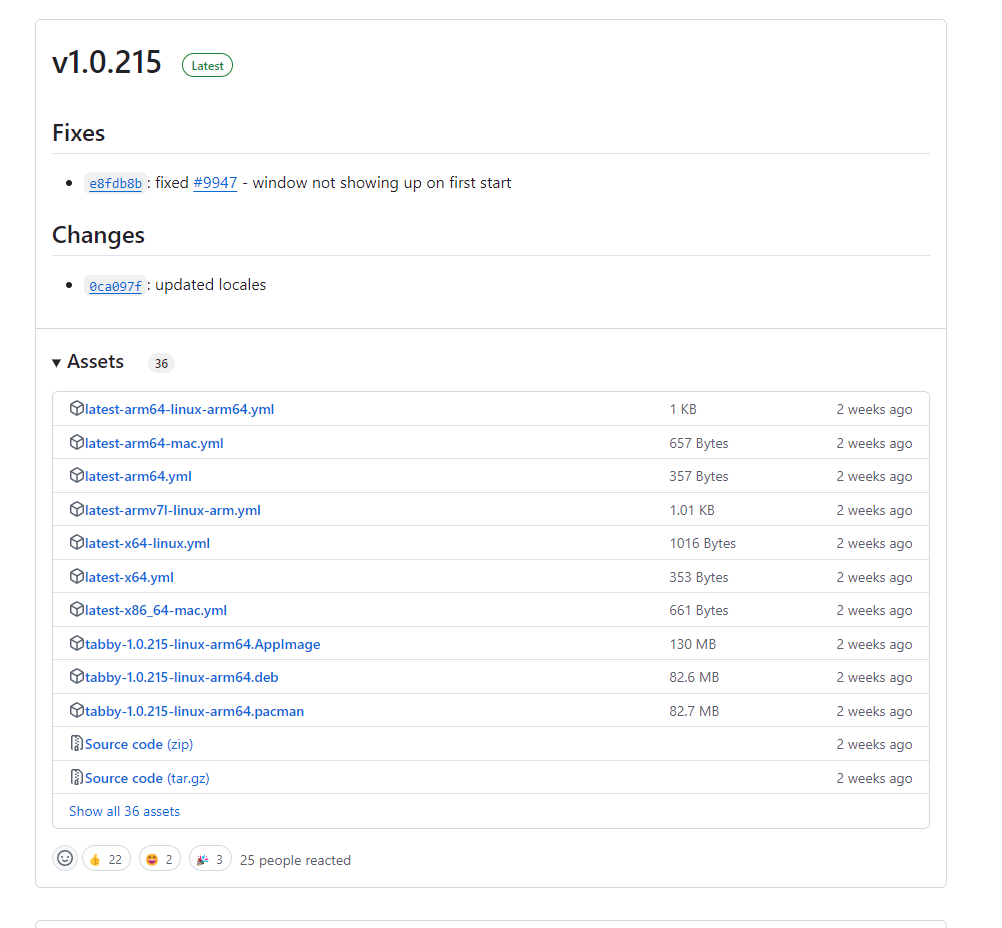Click the zip file icon beside Source code (tar.gz)
The height and width of the screenshot is (928, 1002).
click(77, 777)
